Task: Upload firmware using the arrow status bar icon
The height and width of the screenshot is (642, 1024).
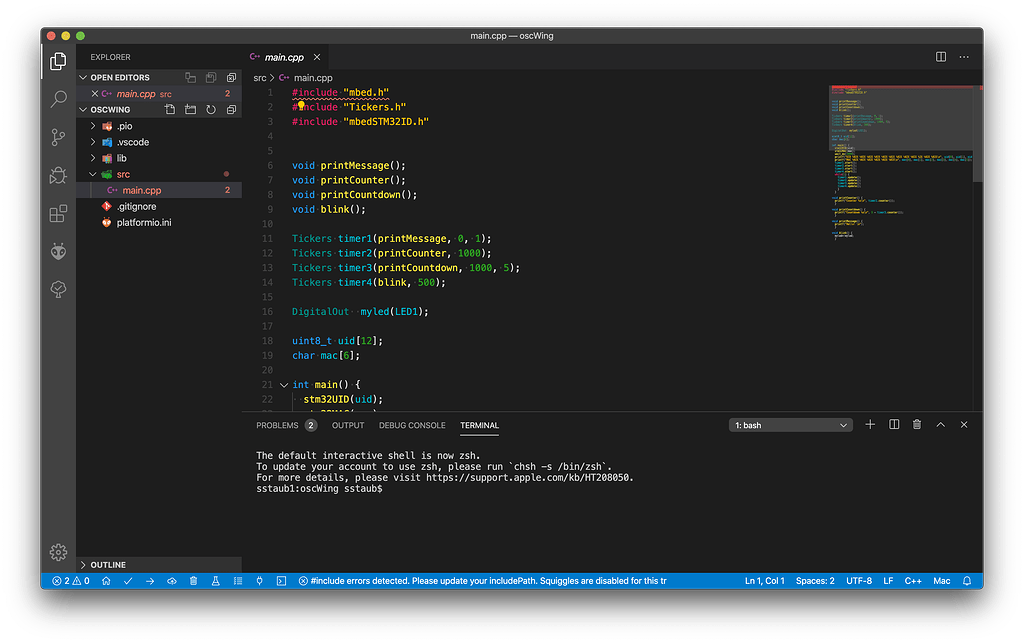Action: pos(148,580)
